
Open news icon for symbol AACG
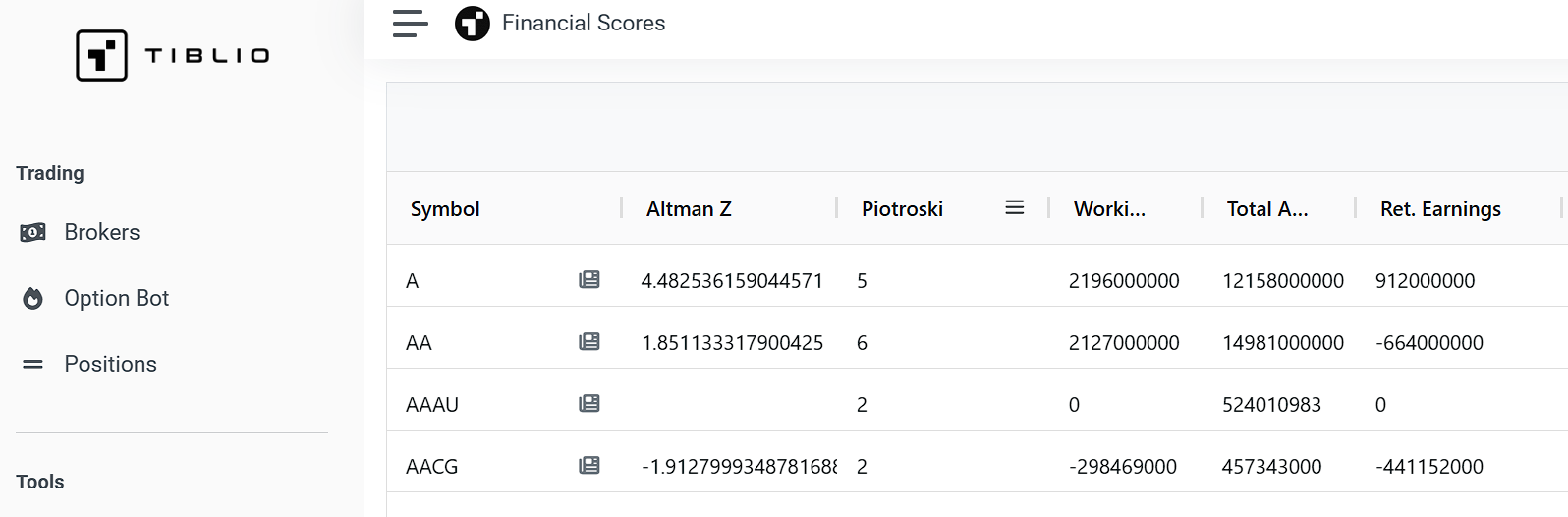pos(589,466)
